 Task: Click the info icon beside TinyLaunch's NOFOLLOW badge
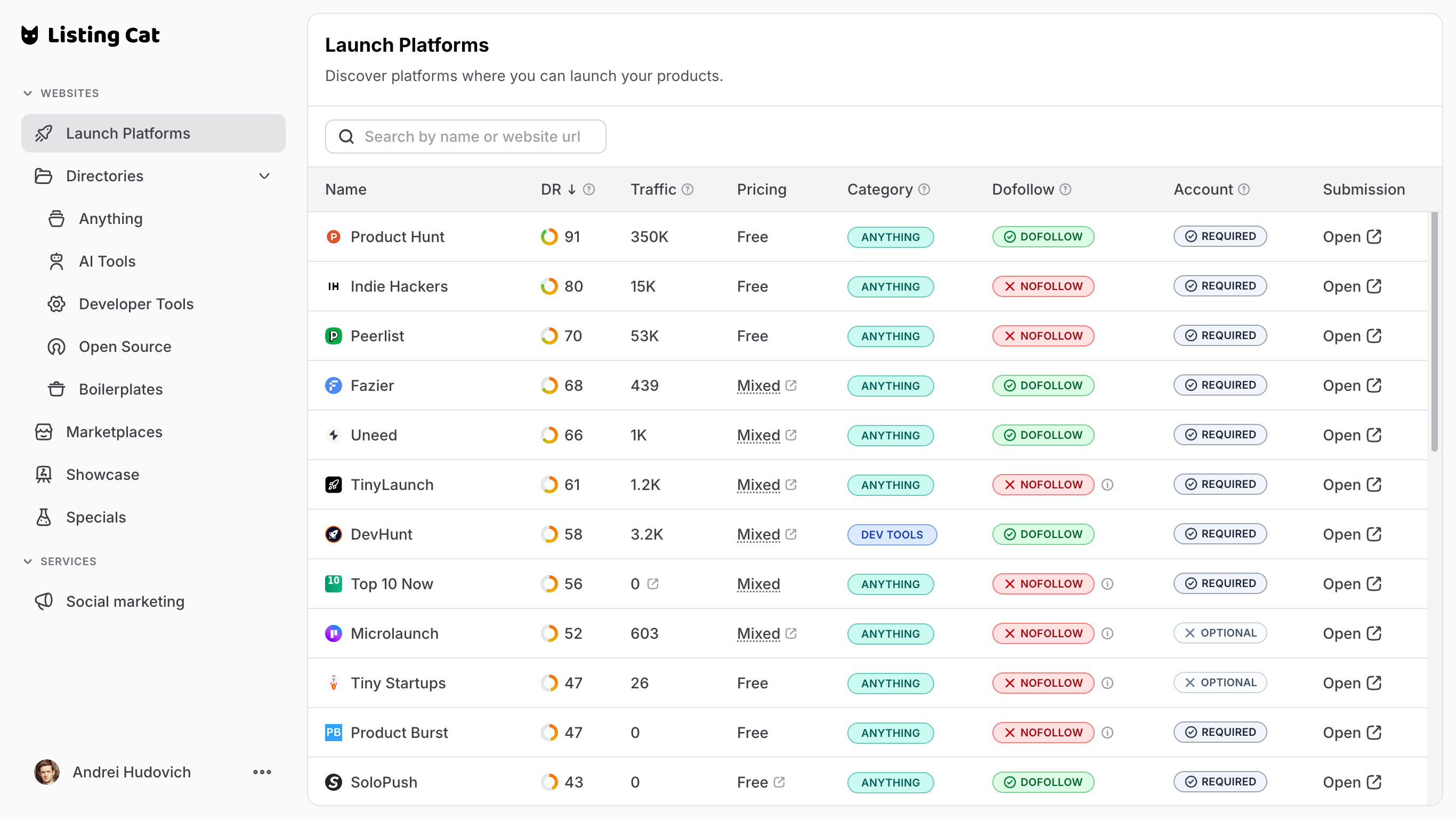[1107, 485]
